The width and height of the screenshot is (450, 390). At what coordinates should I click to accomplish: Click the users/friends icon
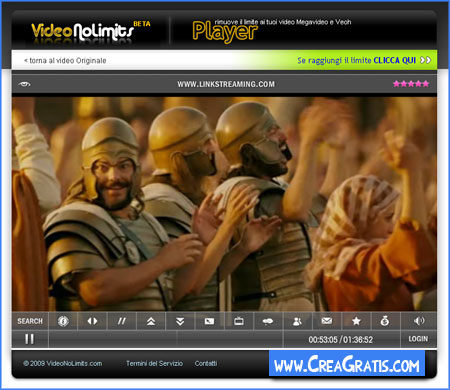[x=297, y=321]
